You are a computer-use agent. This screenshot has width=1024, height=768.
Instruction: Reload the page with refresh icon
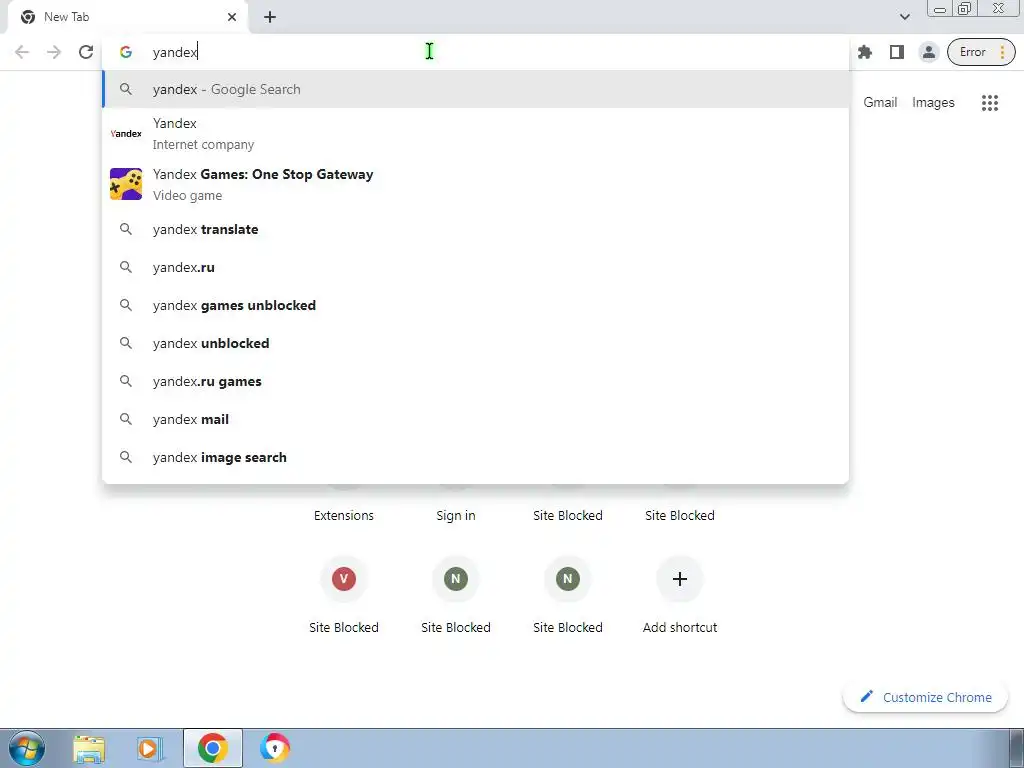click(x=86, y=52)
